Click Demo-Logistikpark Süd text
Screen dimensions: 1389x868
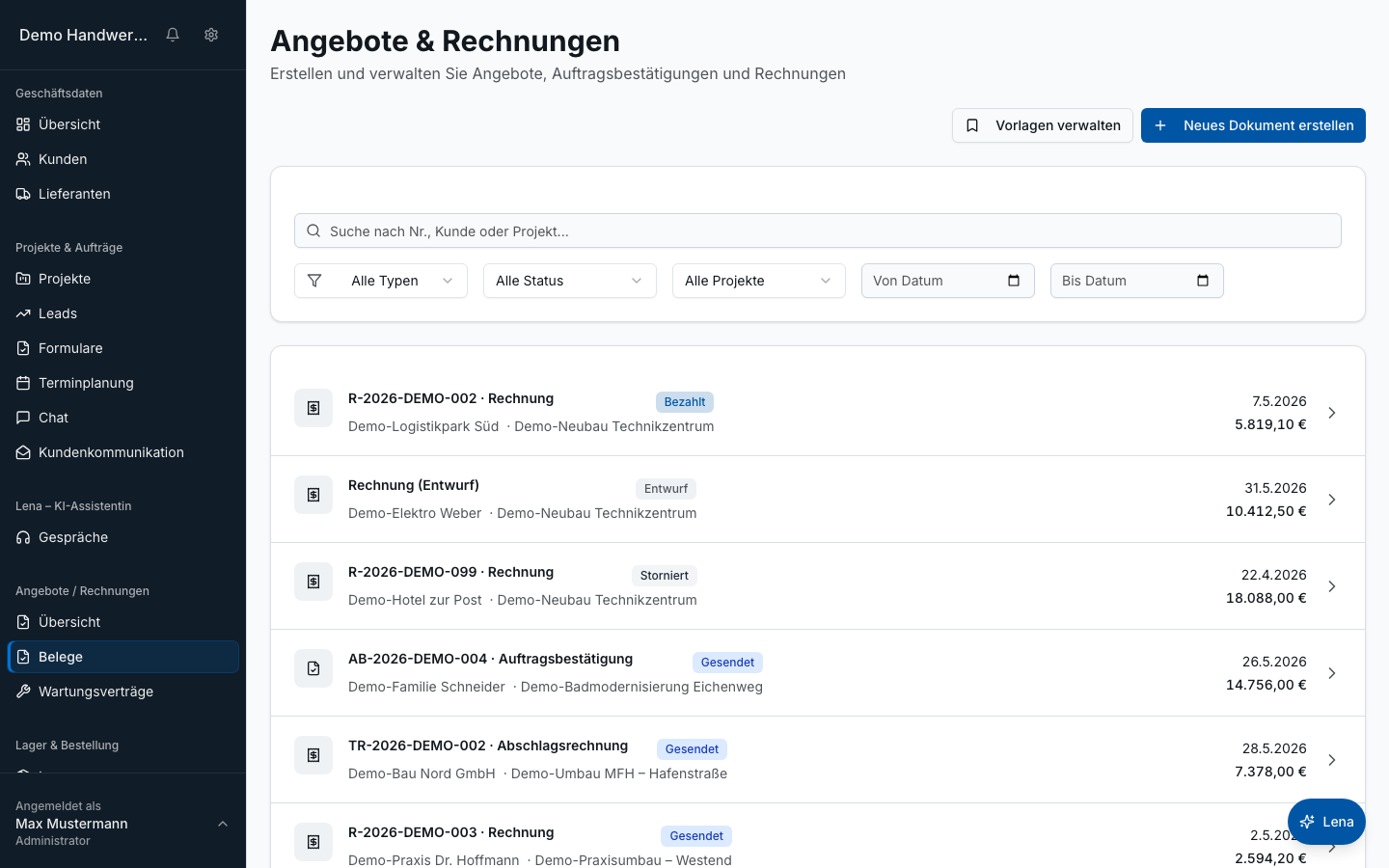pos(423,426)
